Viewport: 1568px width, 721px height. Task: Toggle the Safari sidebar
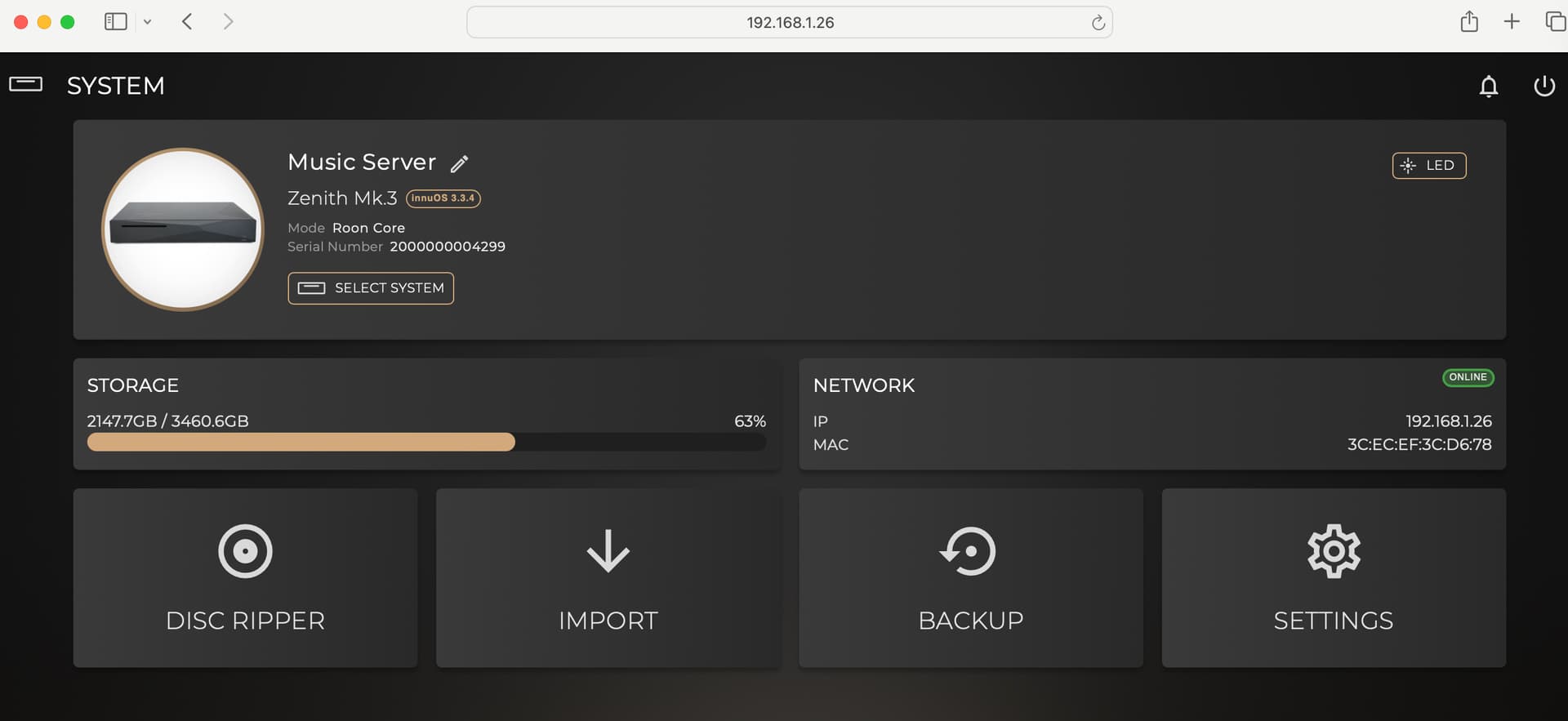(x=116, y=22)
